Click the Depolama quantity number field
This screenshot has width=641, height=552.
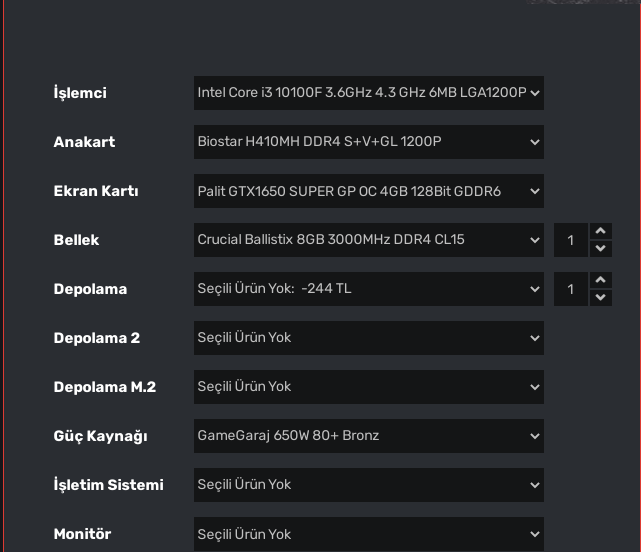[x=571, y=289]
